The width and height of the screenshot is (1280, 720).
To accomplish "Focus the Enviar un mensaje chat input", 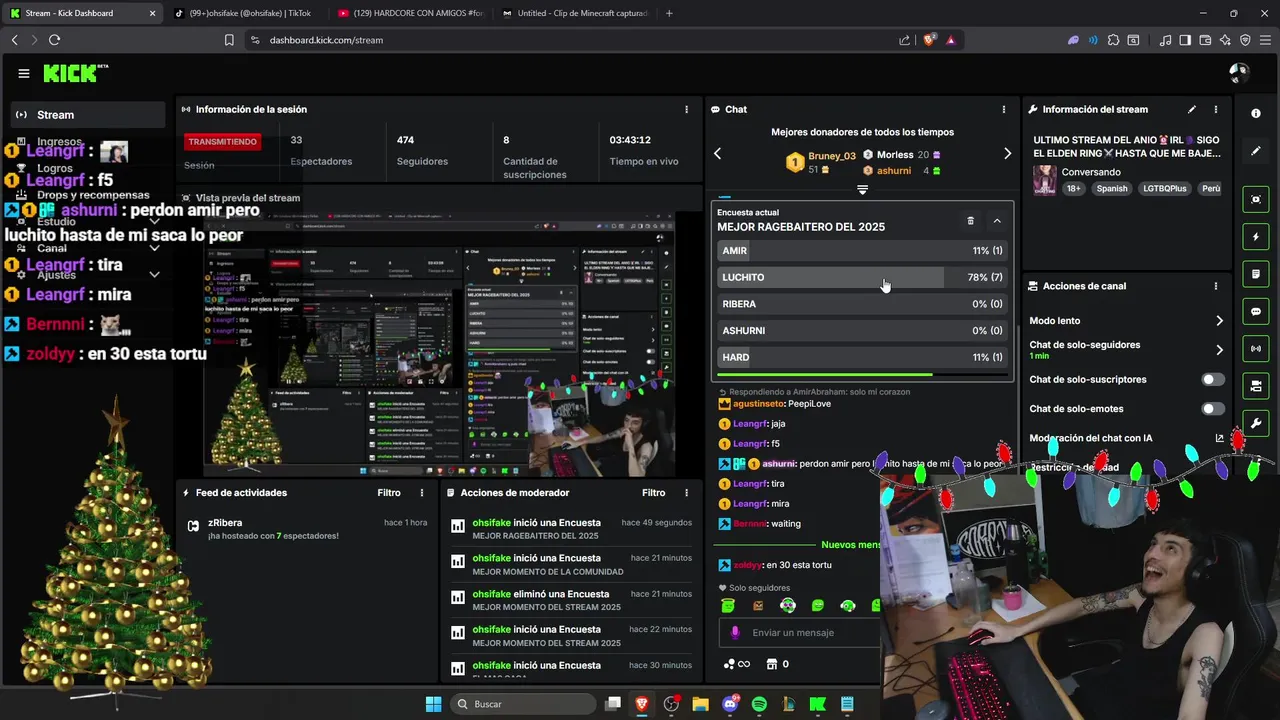I will click(800, 633).
